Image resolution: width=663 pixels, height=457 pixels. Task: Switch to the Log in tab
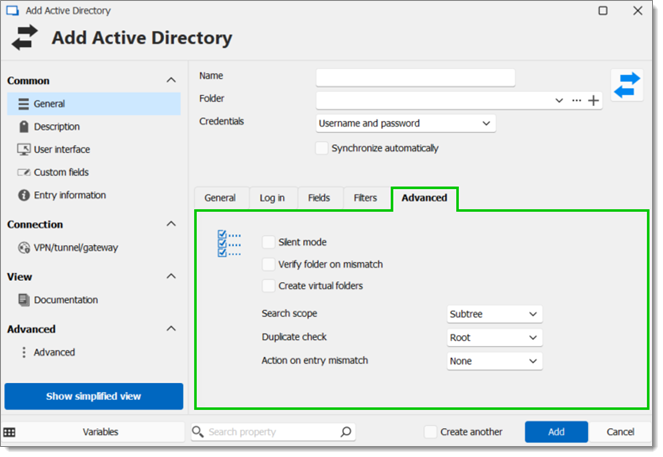[272, 198]
